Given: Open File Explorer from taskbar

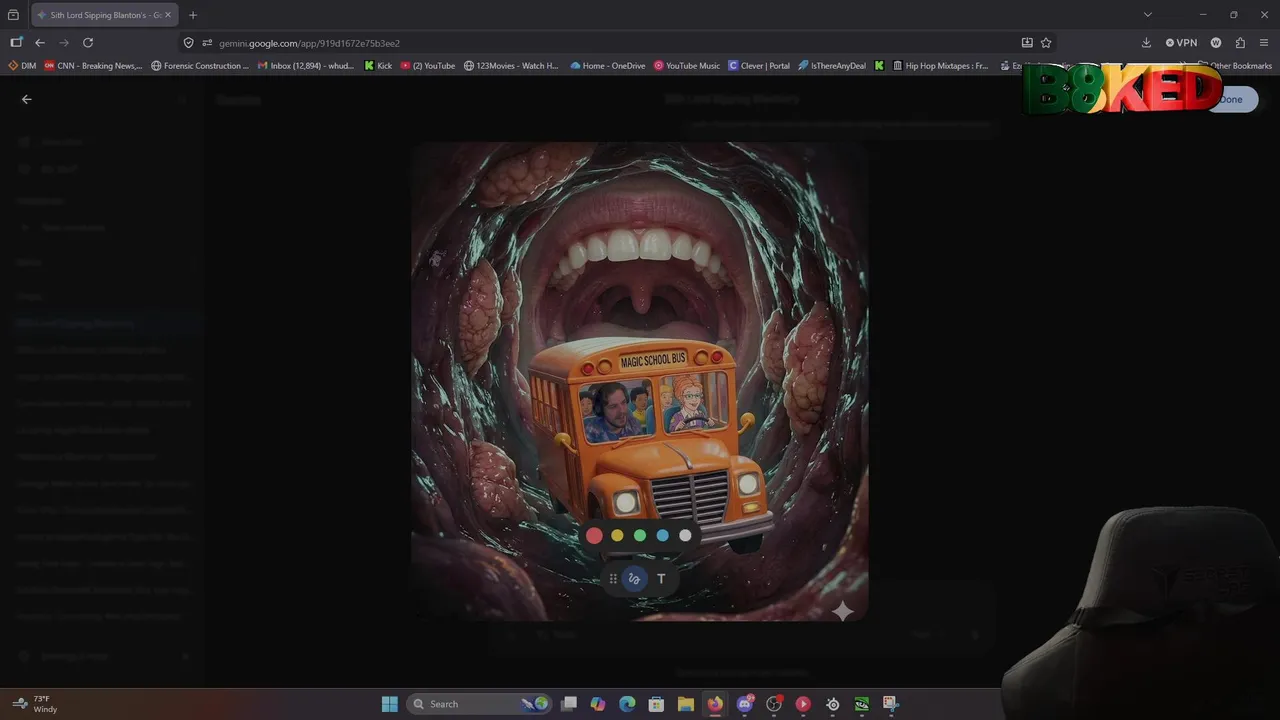Looking at the screenshot, I should coord(686,704).
